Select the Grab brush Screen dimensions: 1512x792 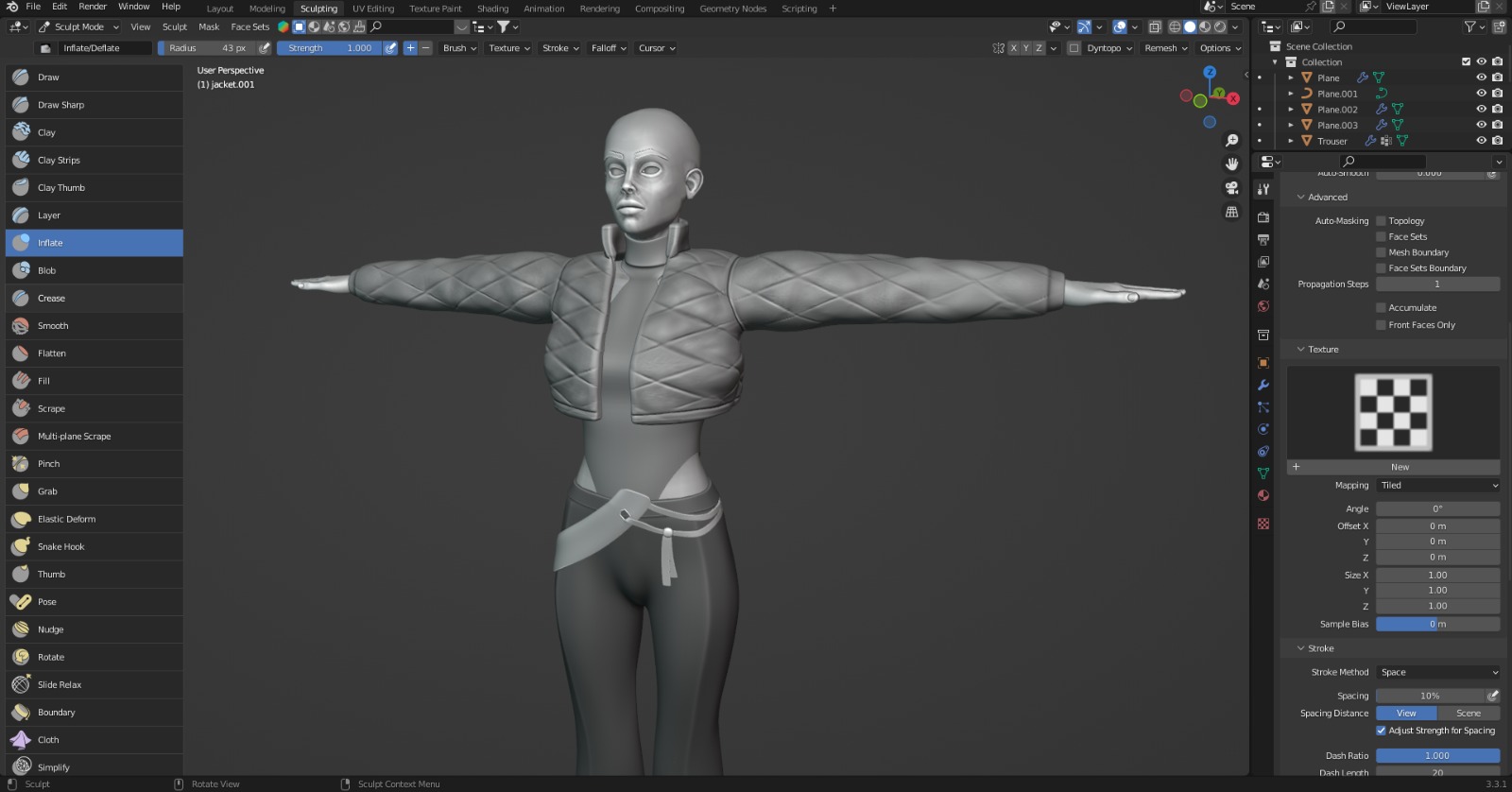pyautogui.click(x=94, y=491)
